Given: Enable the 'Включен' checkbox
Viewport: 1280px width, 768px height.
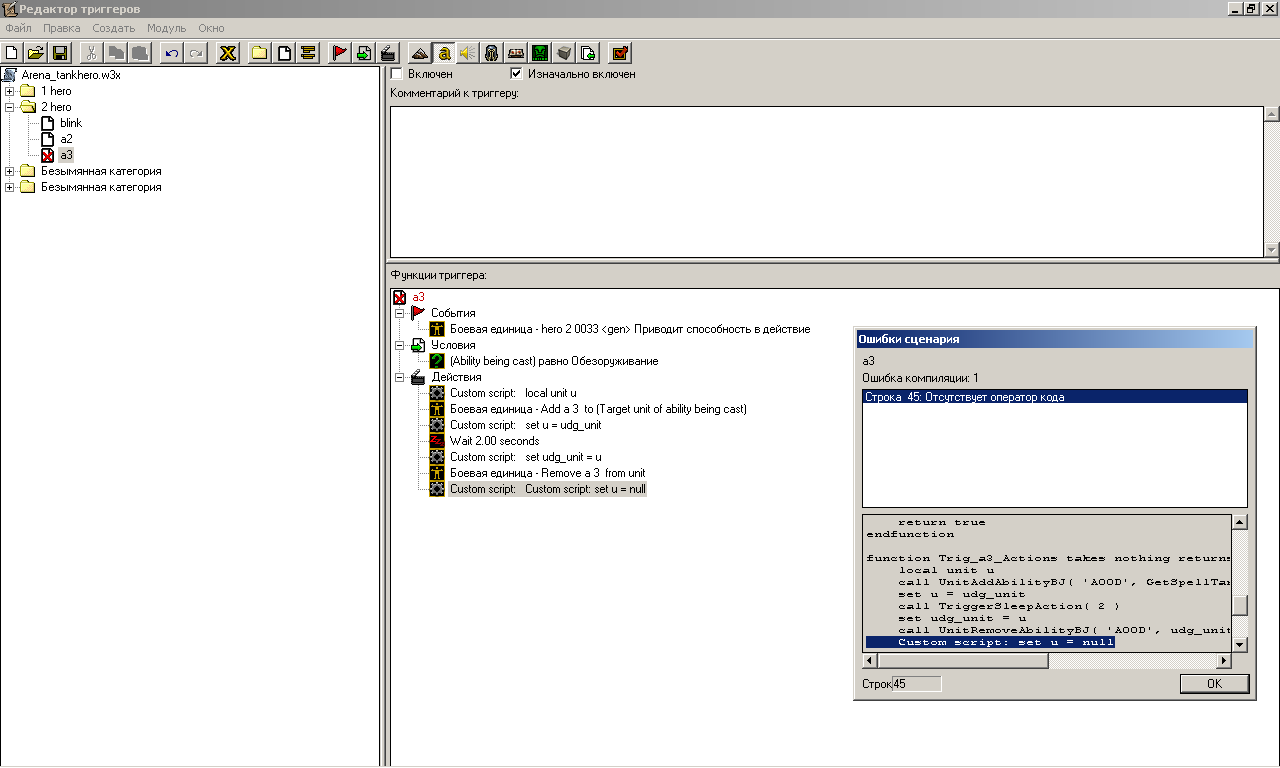Looking at the screenshot, I should pos(397,74).
